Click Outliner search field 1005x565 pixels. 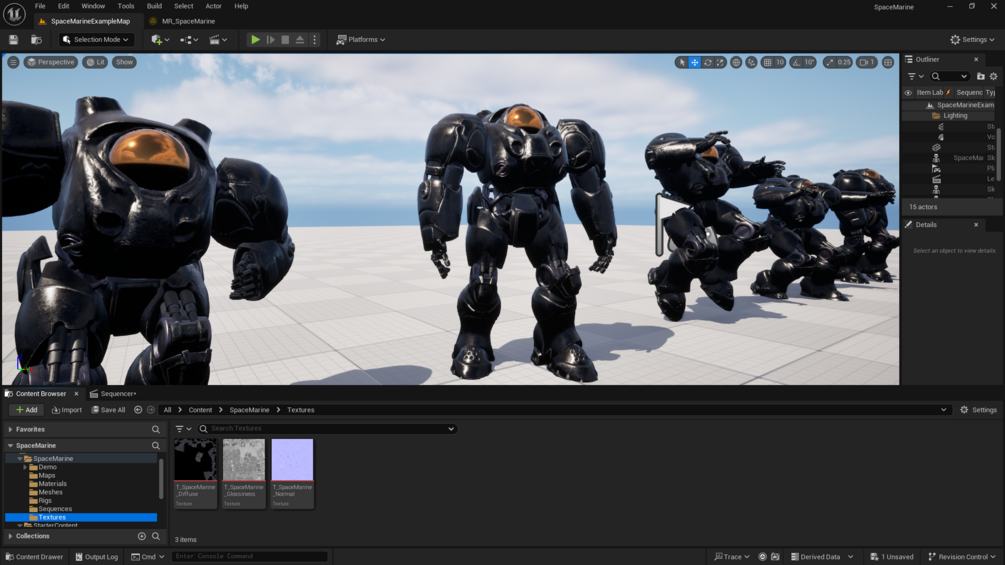tap(949, 76)
